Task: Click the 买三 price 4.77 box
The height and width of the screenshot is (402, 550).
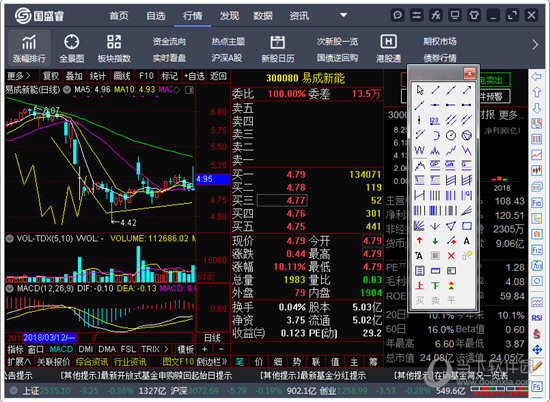Action: point(282,200)
